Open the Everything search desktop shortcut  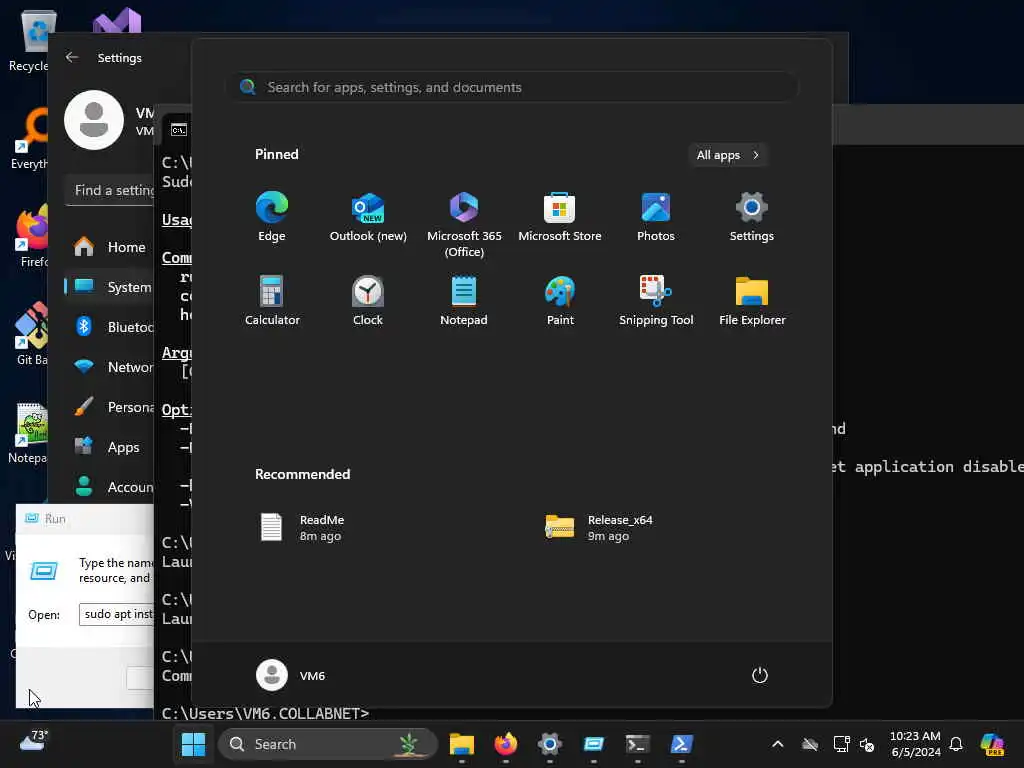(x=30, y=138)
